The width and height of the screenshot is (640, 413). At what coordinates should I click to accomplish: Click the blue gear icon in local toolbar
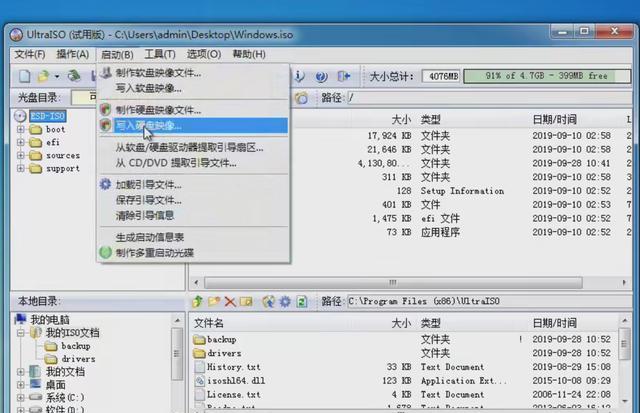pyautogui.click(x=285, y=302)
